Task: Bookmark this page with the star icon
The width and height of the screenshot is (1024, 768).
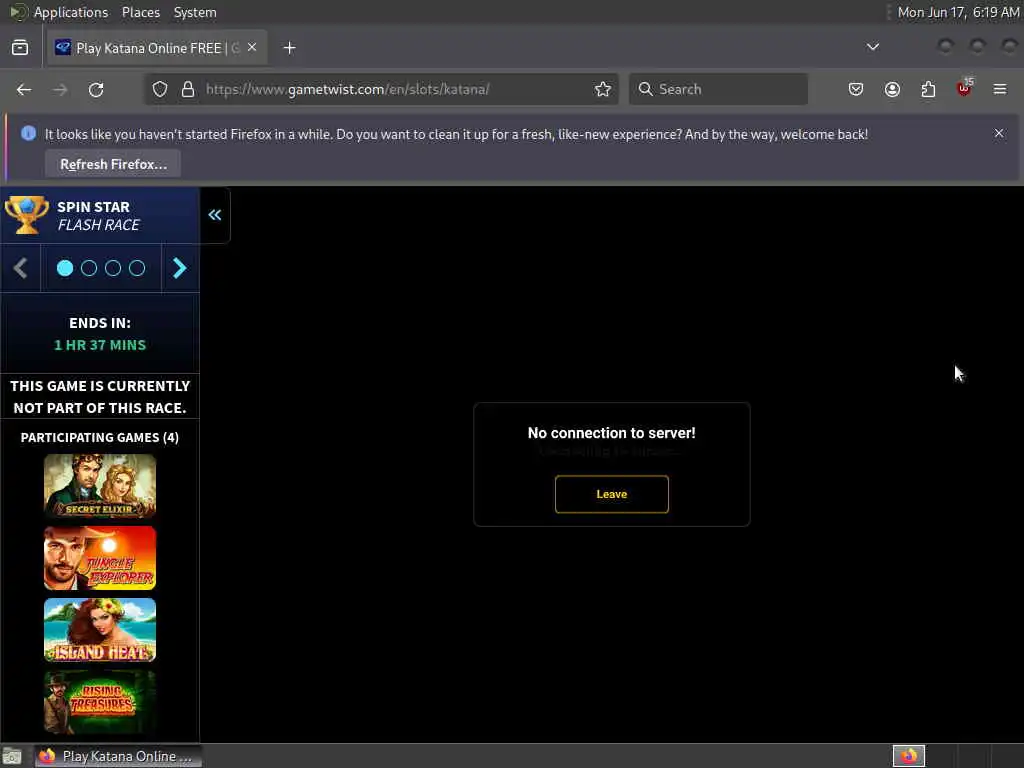Action: [x=603, y=89]
